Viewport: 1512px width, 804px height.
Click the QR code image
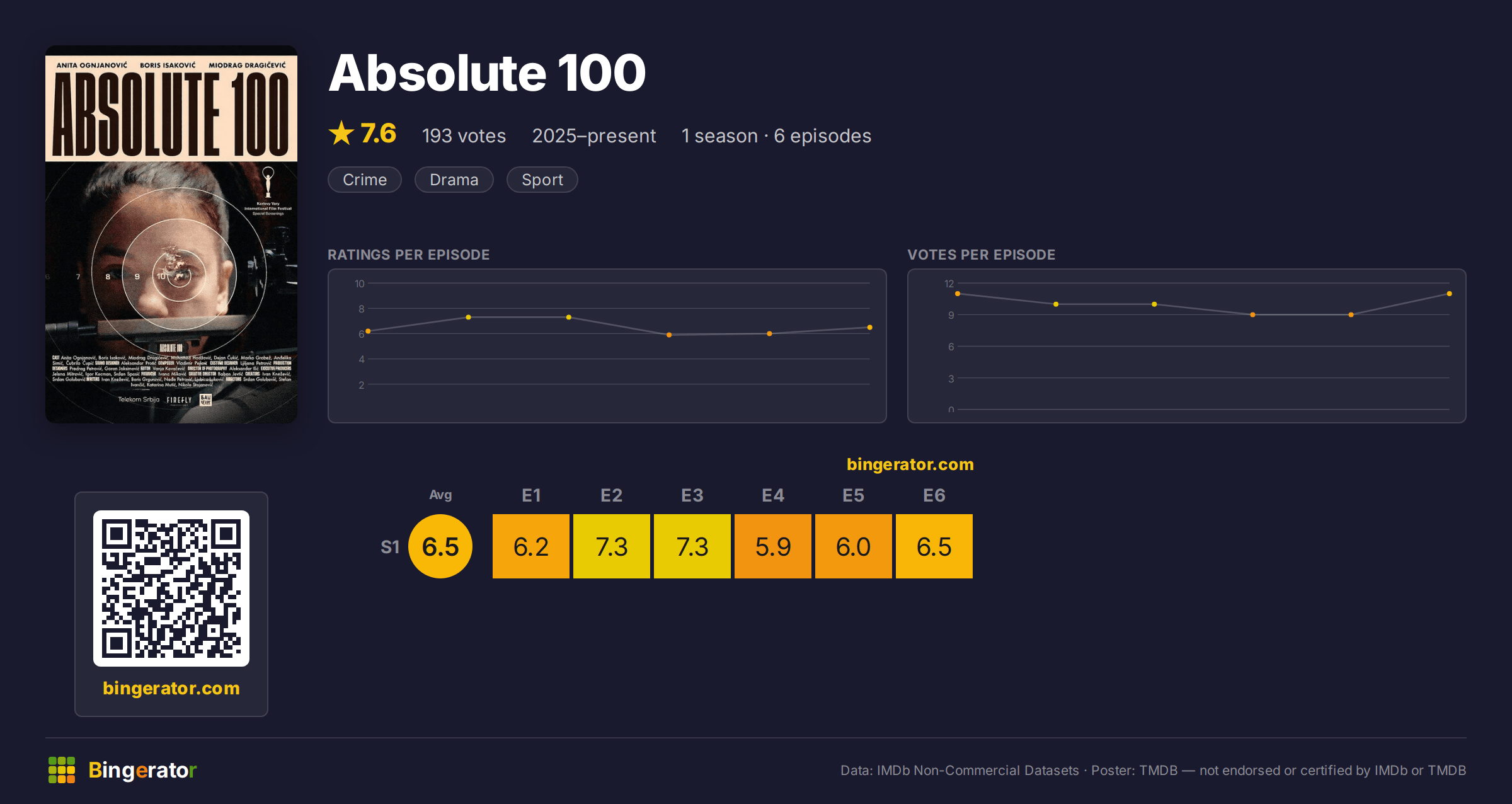[171, 589]
